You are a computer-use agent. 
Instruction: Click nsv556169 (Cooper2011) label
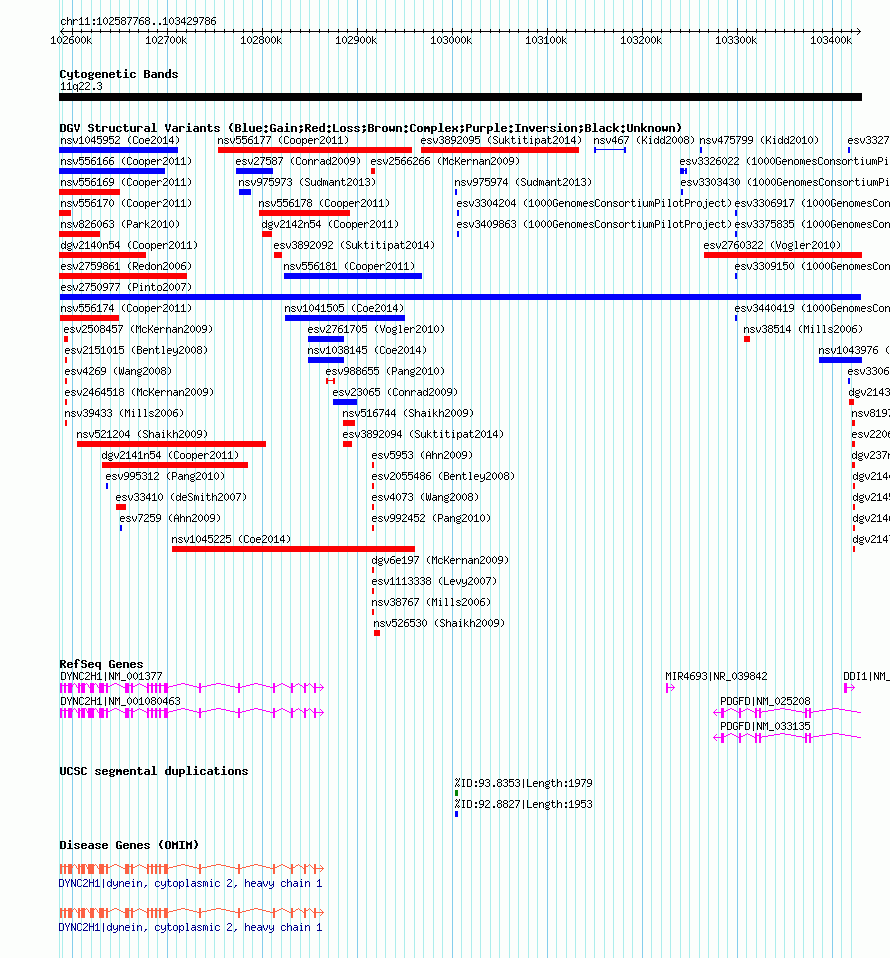point(126,182)
